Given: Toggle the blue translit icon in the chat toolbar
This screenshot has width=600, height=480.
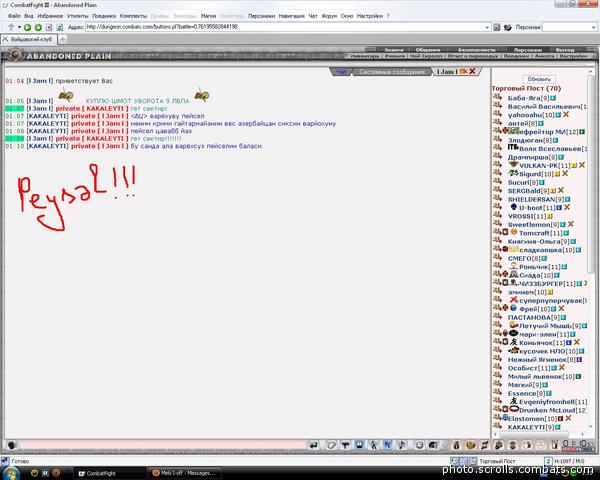Looking at the screenshot, I should point(388,445).
